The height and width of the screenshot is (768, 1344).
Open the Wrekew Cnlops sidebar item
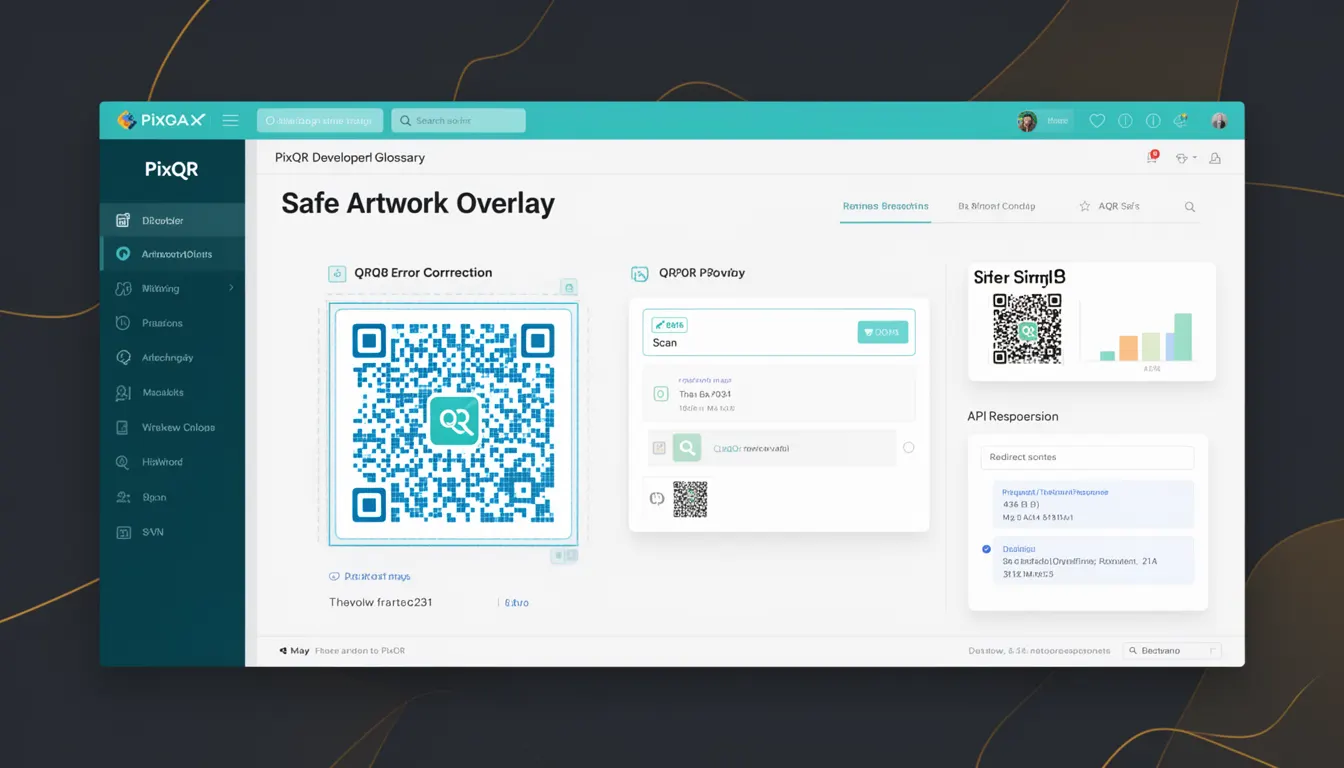click(x=172, y=427)
